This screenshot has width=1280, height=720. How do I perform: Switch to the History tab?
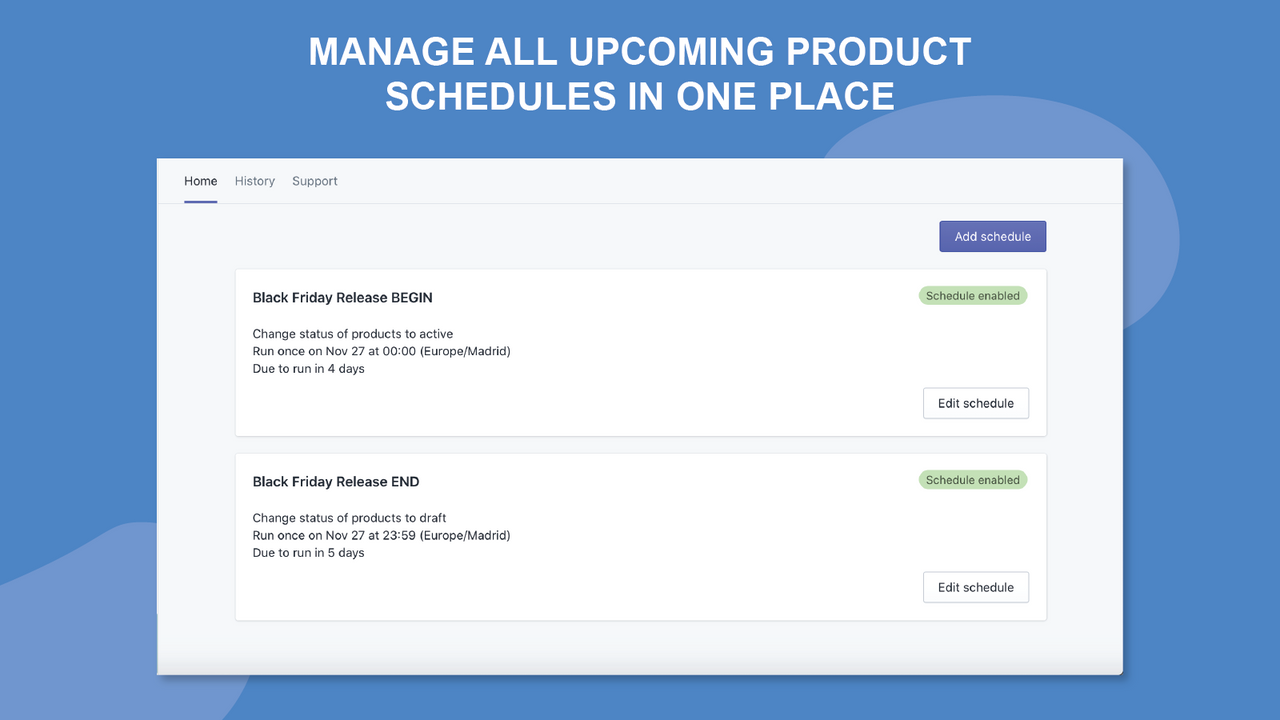coord(255,181)
